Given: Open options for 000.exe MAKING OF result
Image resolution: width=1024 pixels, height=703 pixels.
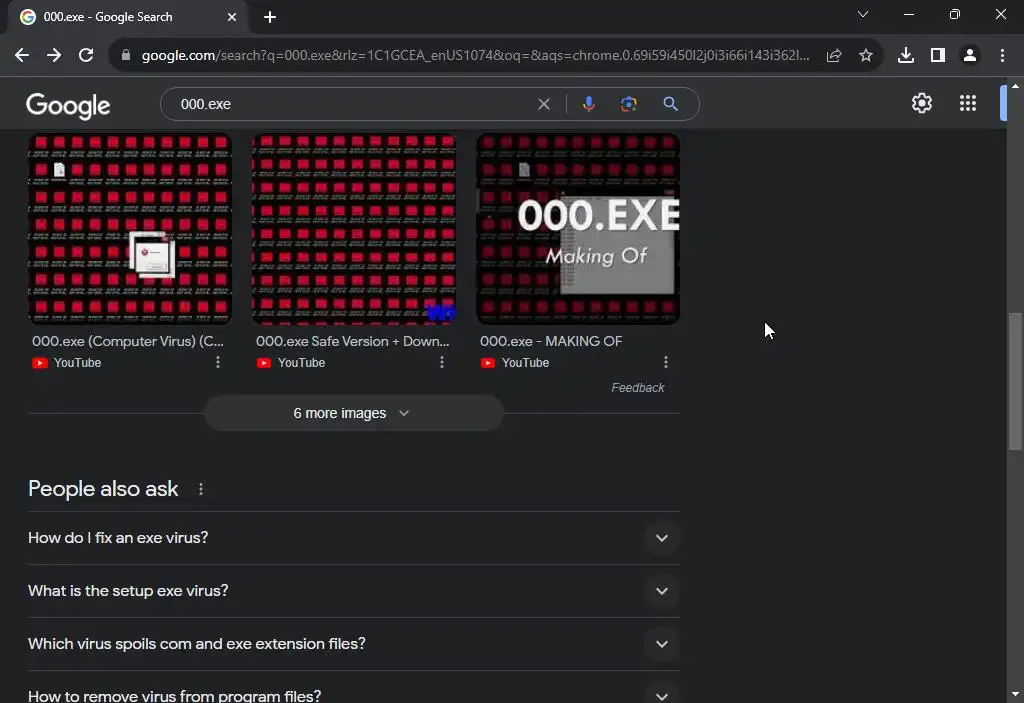Looking at the screenshot, I should 665,362.
